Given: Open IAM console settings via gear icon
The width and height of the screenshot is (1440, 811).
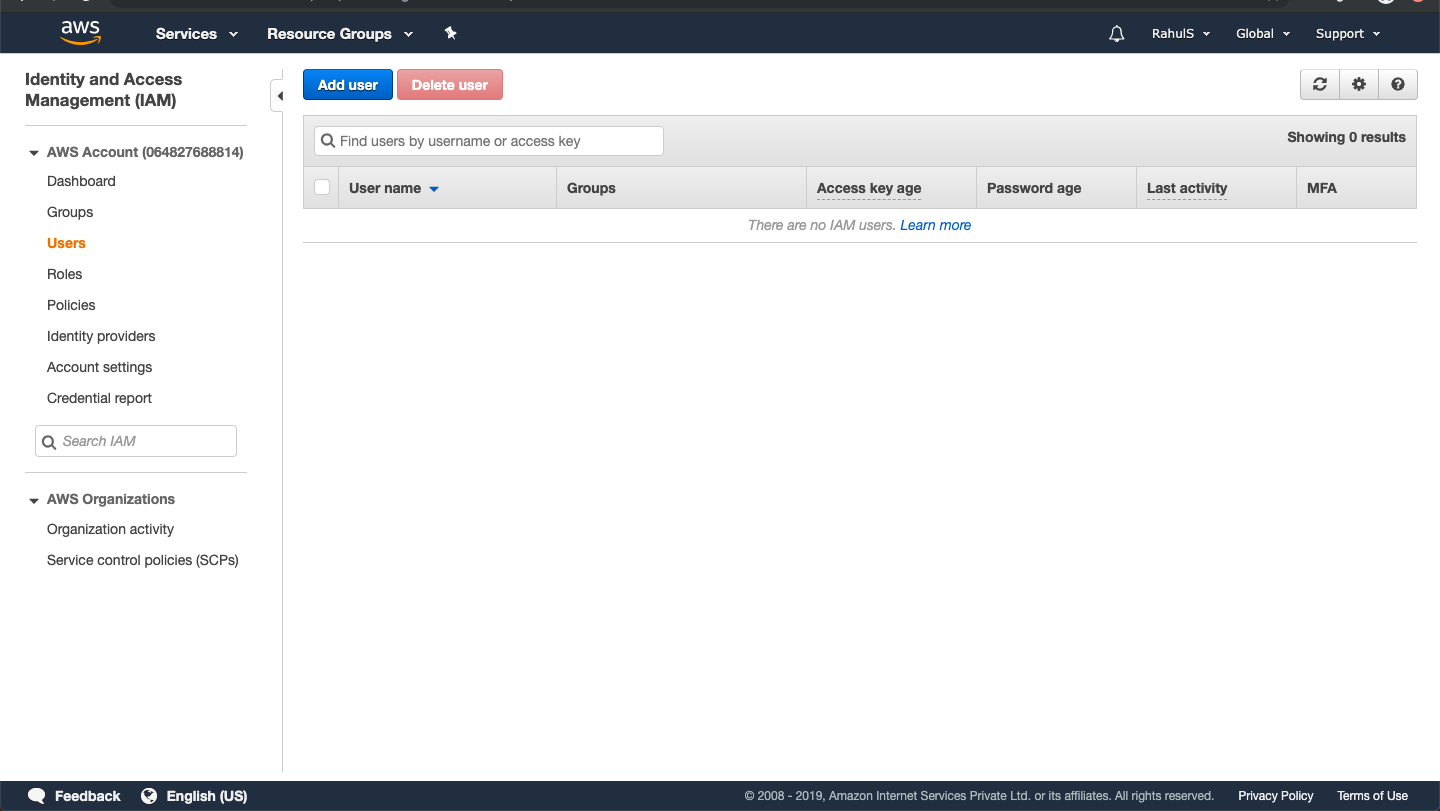Looking at the screenshot, I should (1358, 84).
